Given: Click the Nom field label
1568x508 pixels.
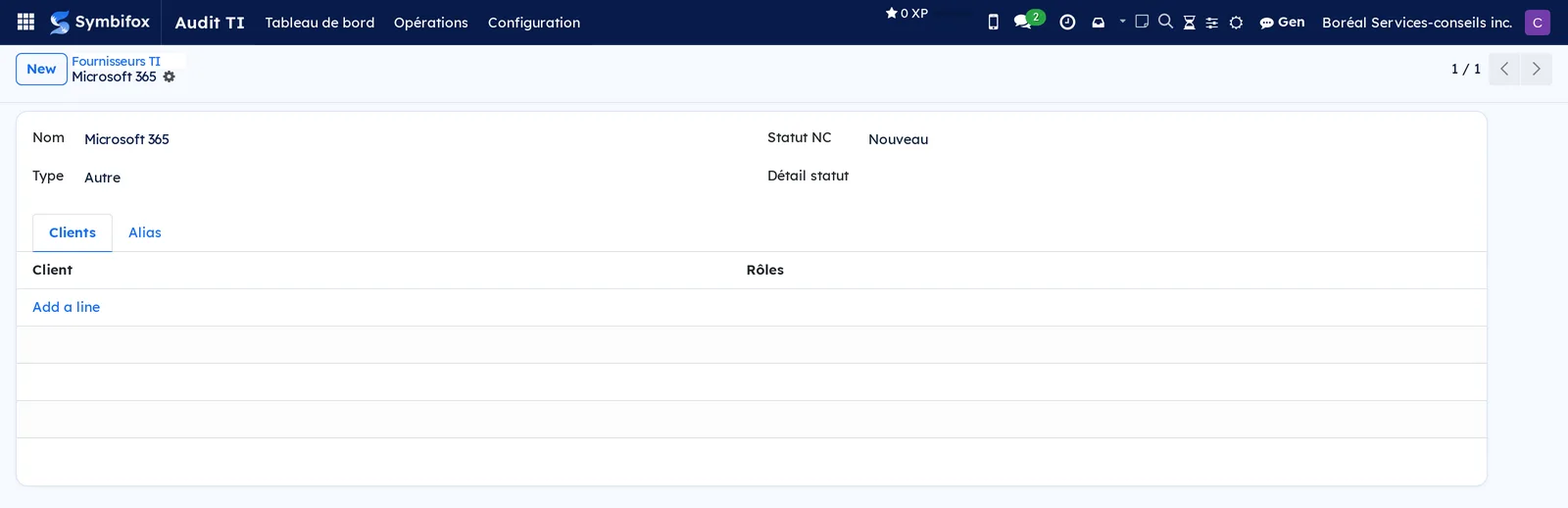Looking at the screenshot, I should coord(48,137).
